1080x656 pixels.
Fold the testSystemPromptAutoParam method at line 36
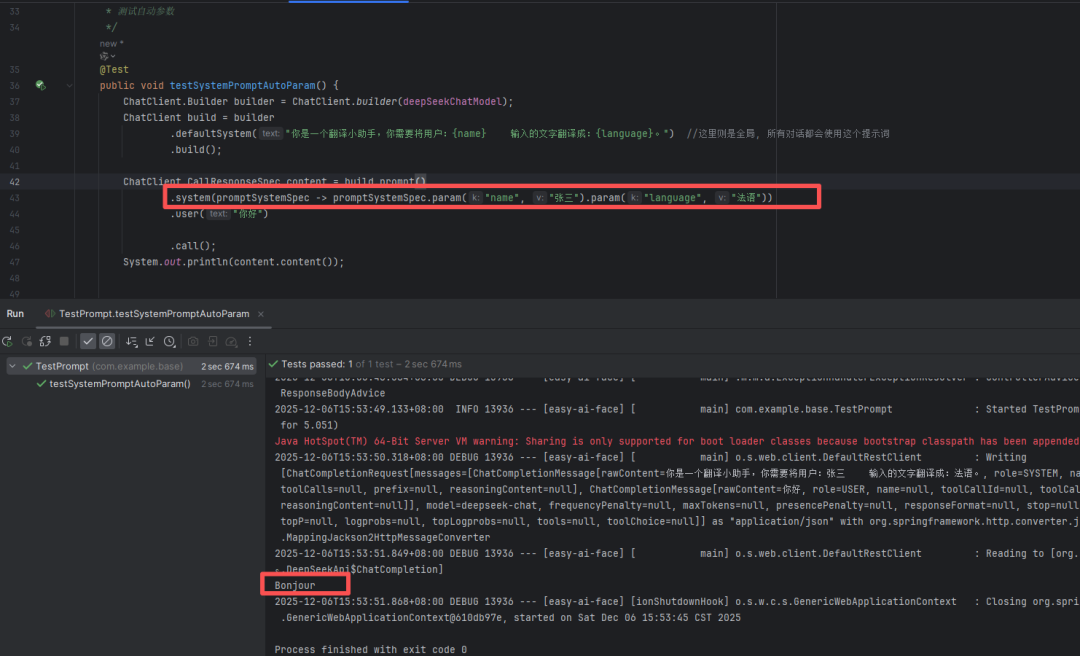70,86
